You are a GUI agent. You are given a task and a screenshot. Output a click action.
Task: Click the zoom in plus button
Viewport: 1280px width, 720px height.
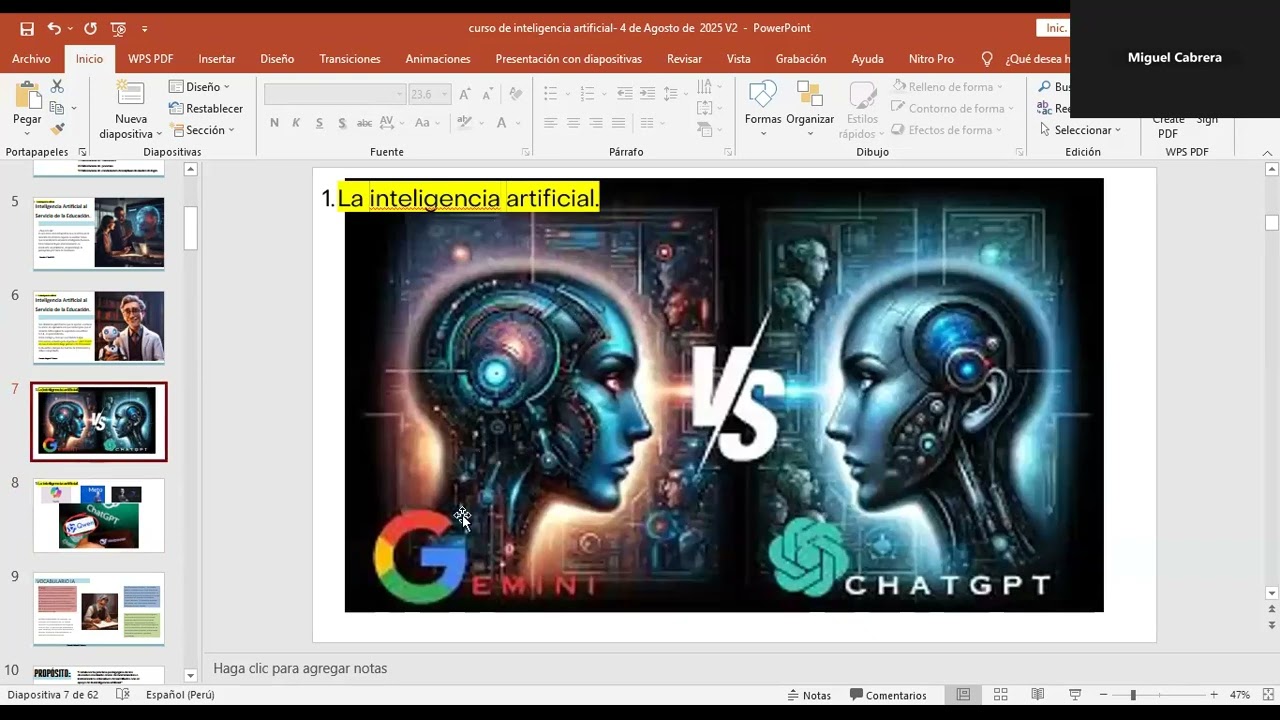pyautogui.click(x=1214, y=695)
